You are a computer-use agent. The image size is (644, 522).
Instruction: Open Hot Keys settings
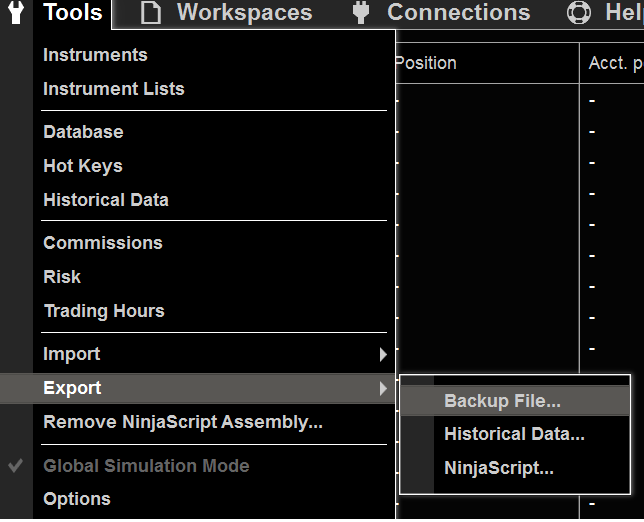(82, 166)
